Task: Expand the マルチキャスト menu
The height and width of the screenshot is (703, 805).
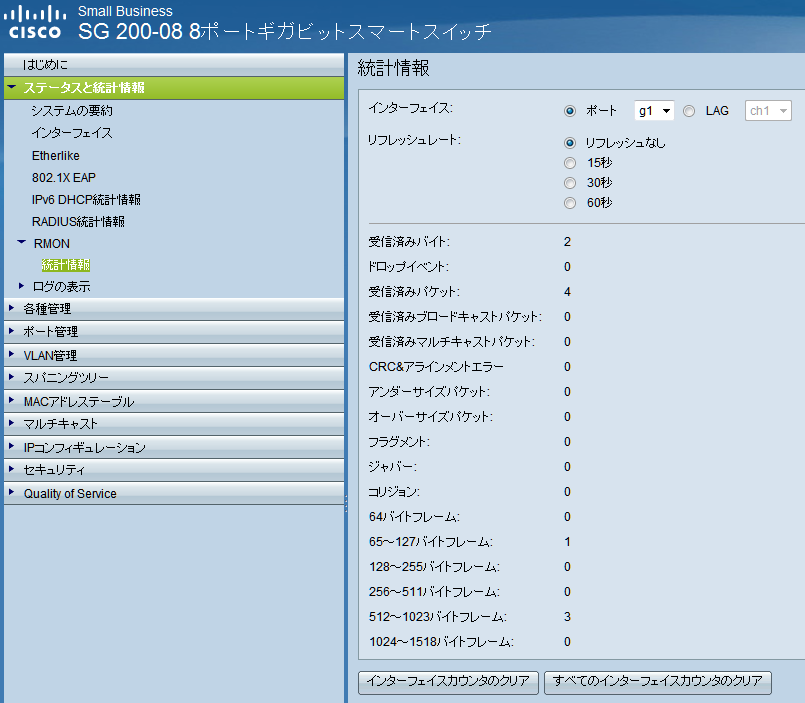Action: tap(174, 424)
